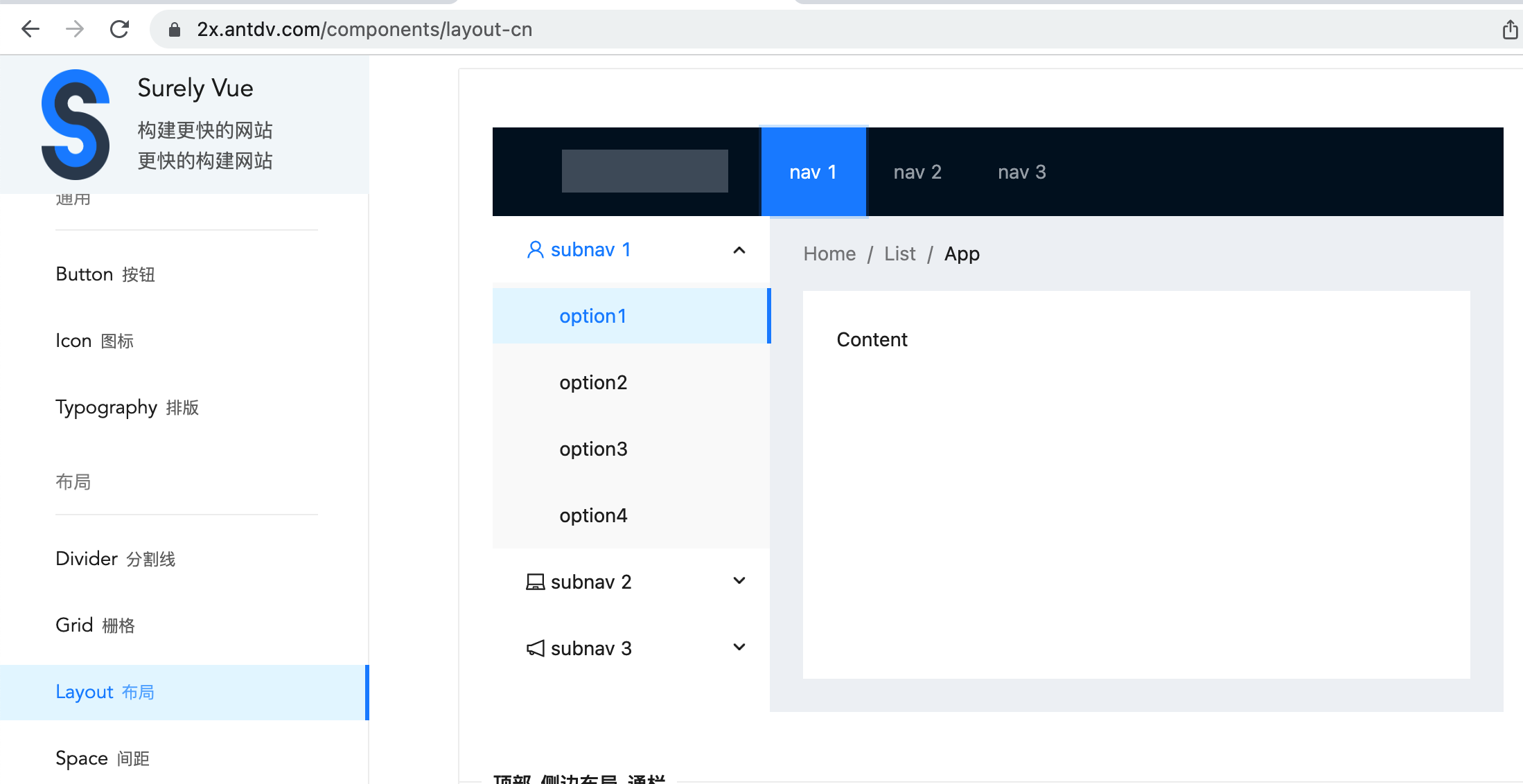
Task: Click the List breadcrumb link
Action: (899, 253)
